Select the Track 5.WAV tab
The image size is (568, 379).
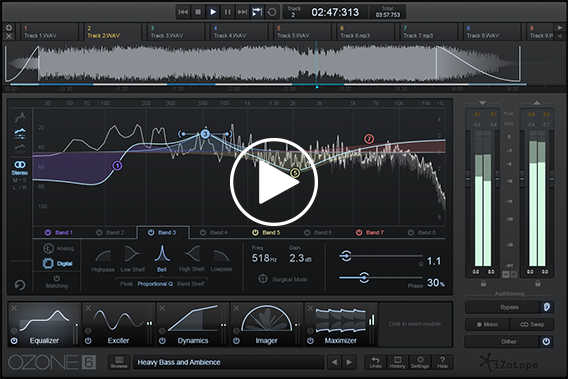303,32
